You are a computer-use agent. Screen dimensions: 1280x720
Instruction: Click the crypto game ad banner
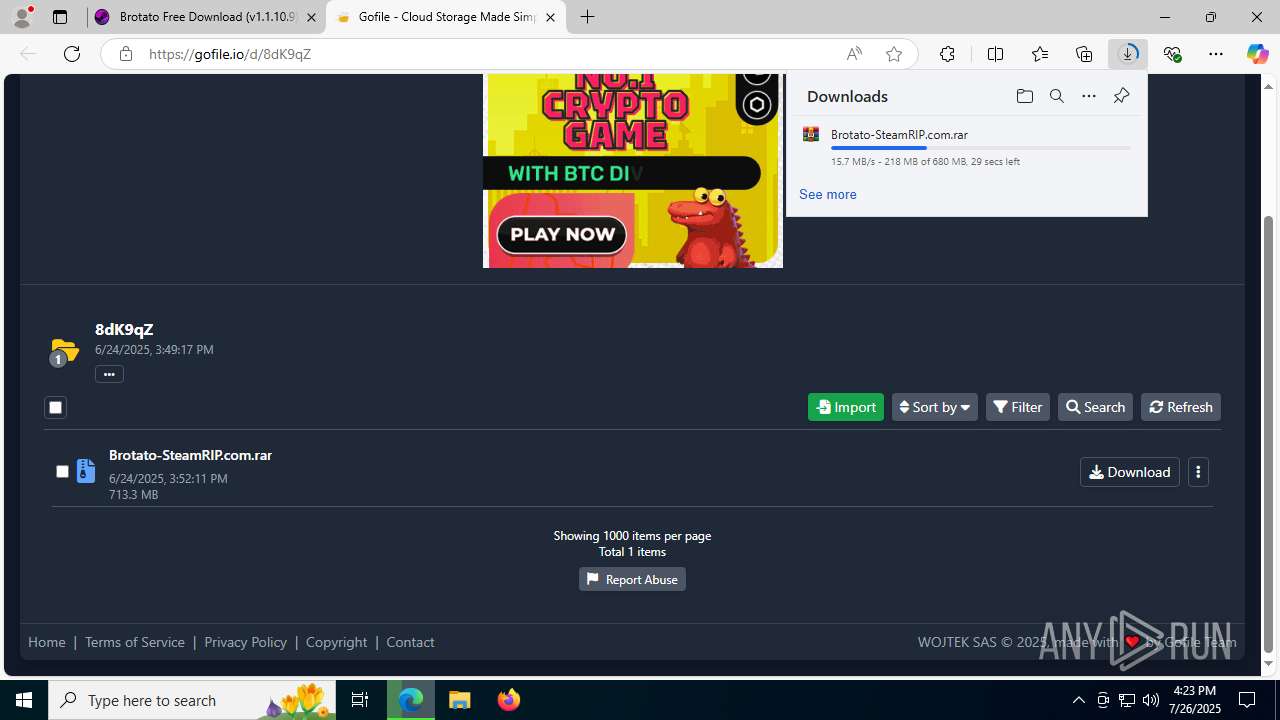click(x=632, y=170)
